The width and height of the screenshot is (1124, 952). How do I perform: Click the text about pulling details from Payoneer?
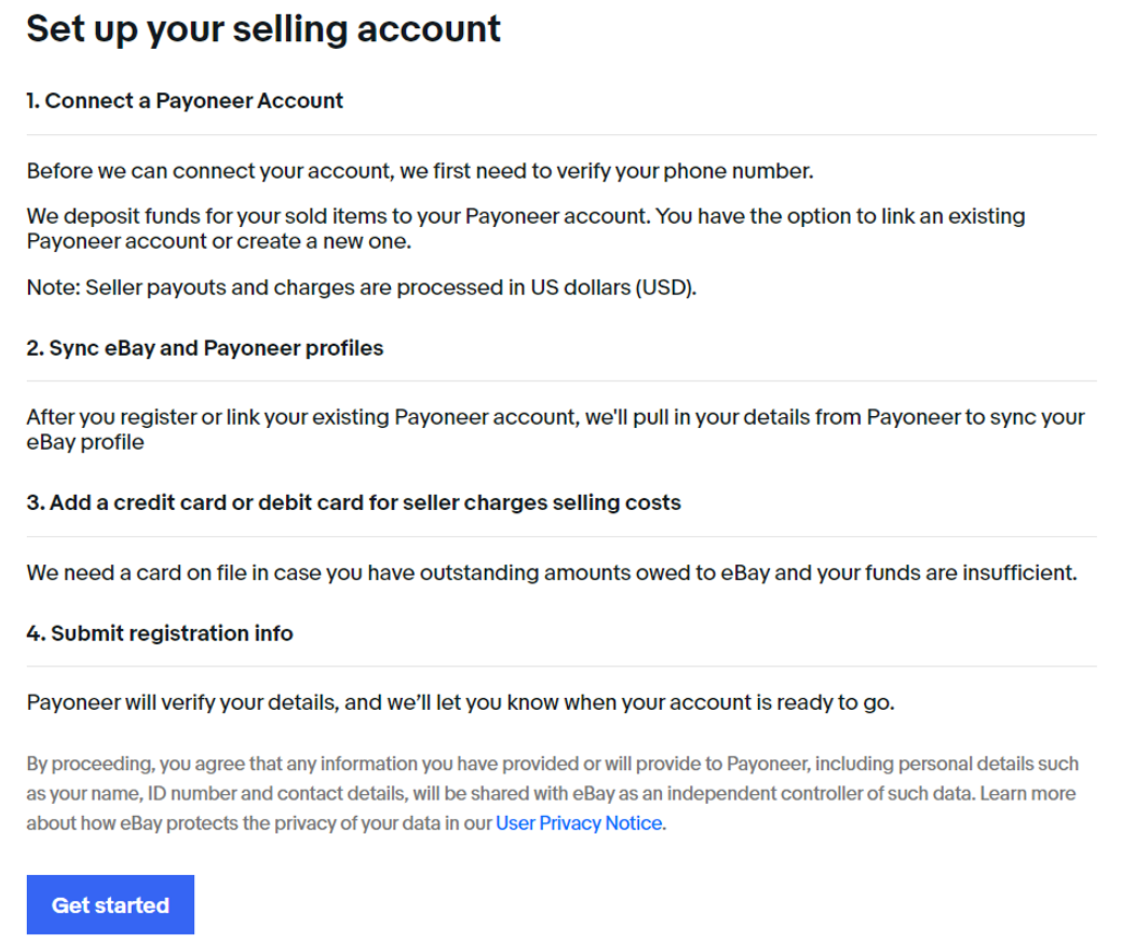(556, 429)
